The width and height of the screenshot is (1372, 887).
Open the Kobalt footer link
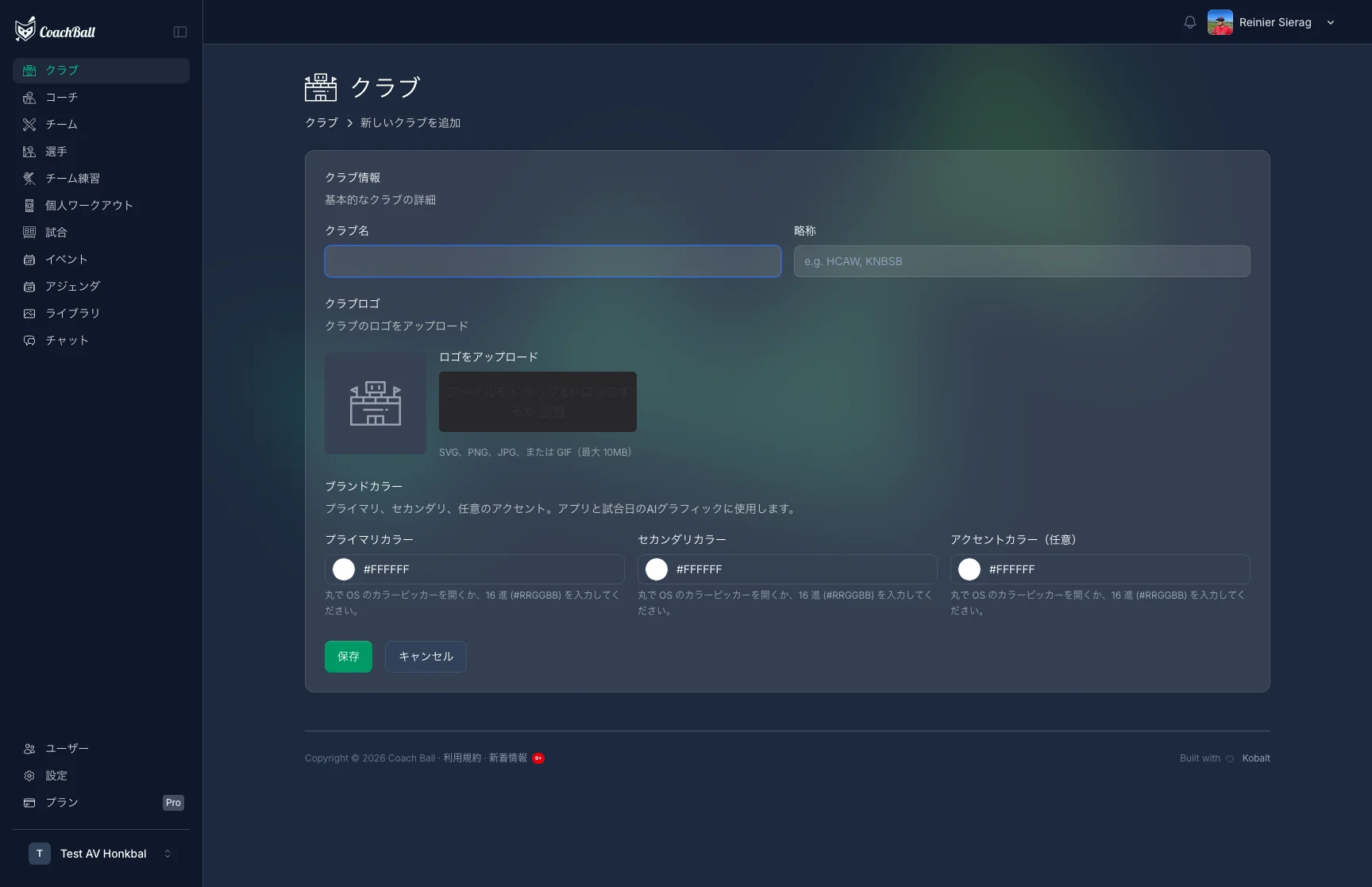point(1256,758)
